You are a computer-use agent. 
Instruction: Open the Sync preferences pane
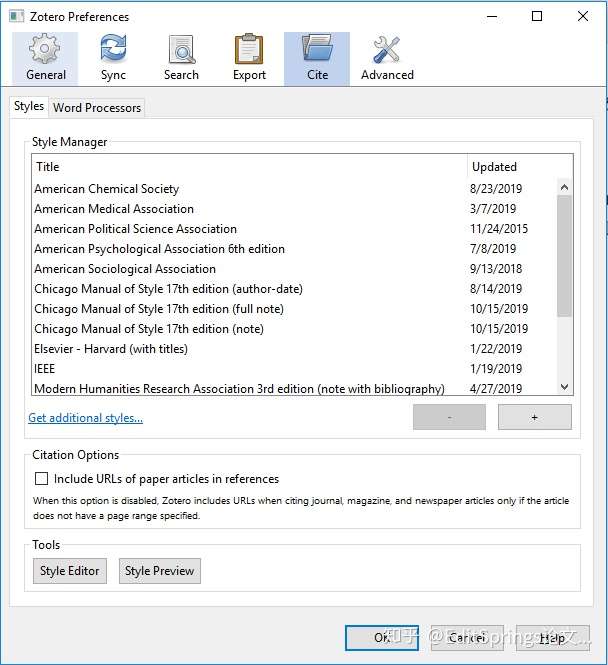[x=113, y=59]
